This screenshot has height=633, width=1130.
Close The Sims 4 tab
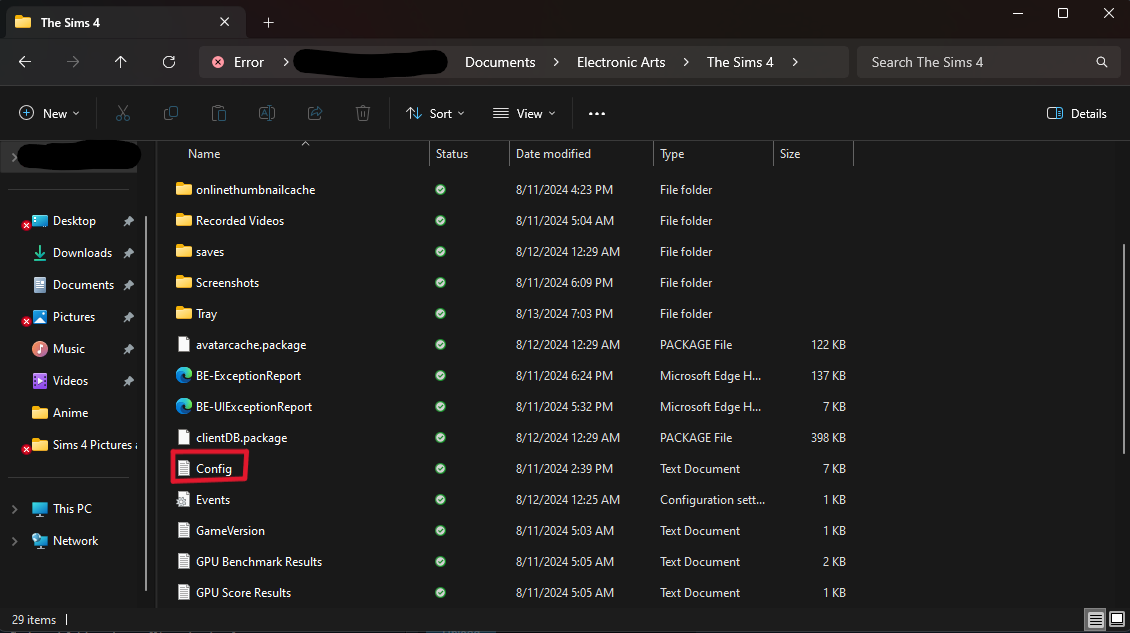pyautogui.click(x=224, y=22)
